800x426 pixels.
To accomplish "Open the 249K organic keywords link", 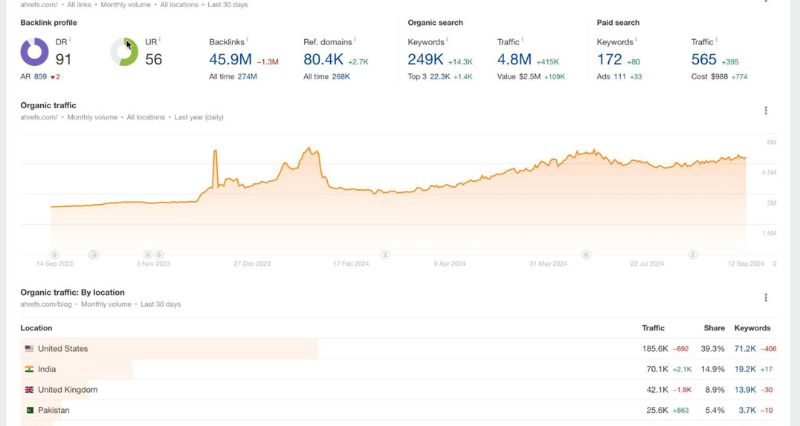I will pyautogui.click(x=426, y=59).
